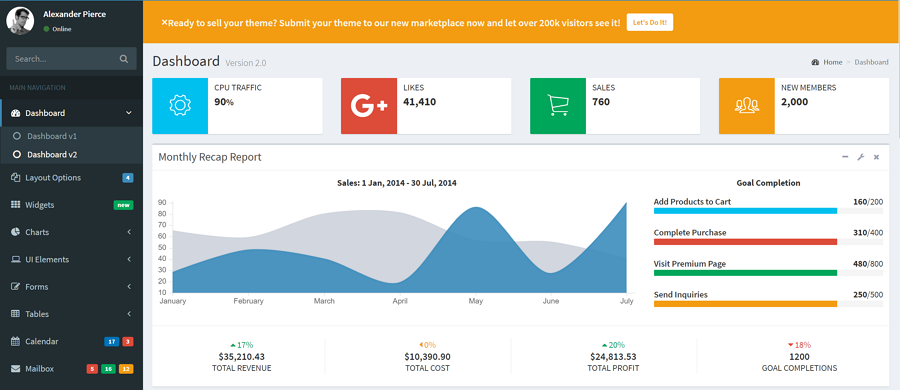Click Calendar red badge 3
The width and height of the screenshot is (900, 390).
(x=127, y=342)
